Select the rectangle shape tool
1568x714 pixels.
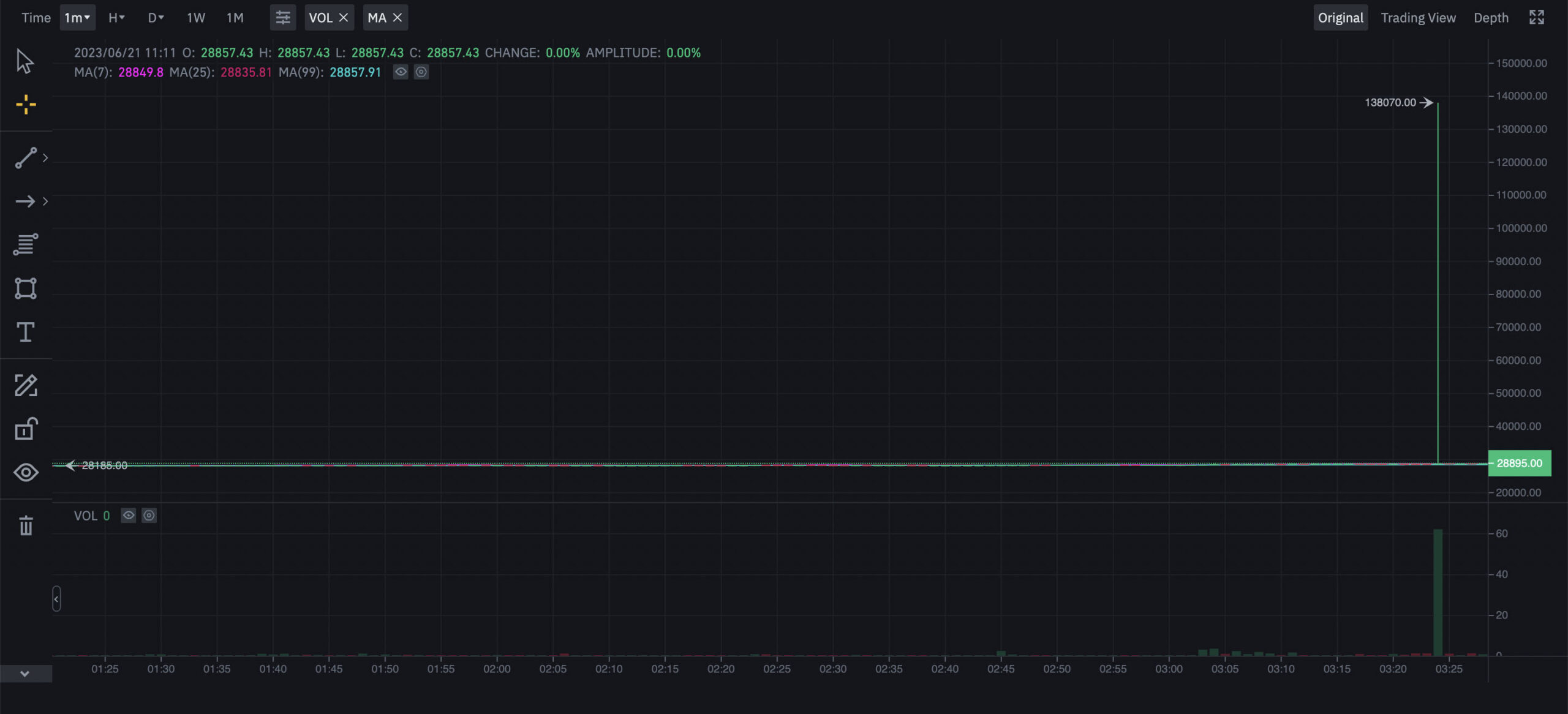tap(26, 288)
